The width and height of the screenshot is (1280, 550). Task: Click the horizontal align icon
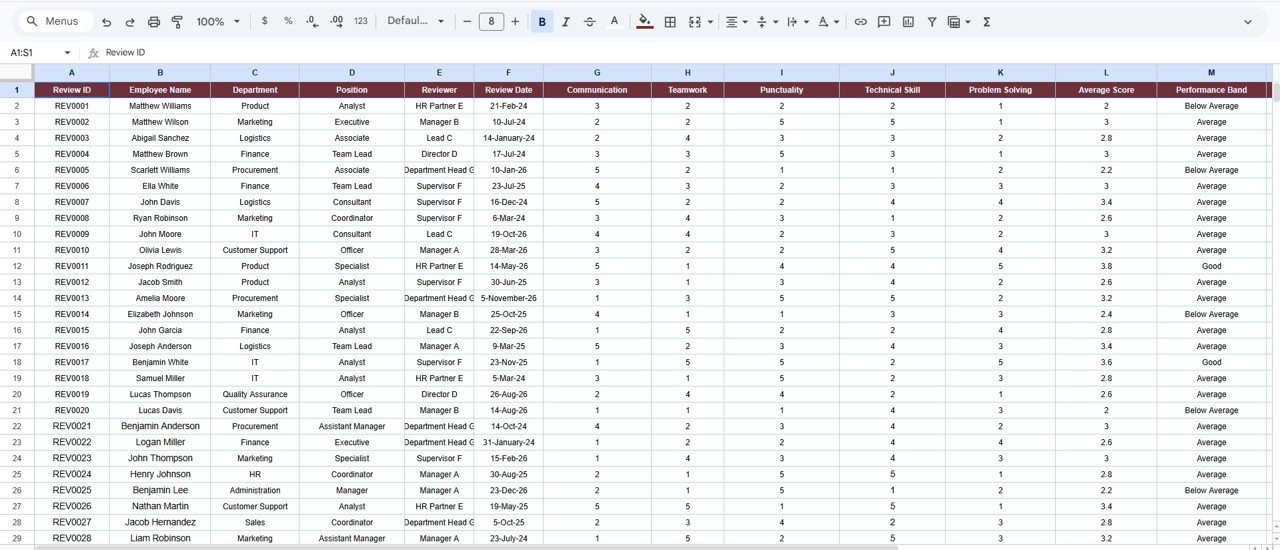tap(732, 21)
